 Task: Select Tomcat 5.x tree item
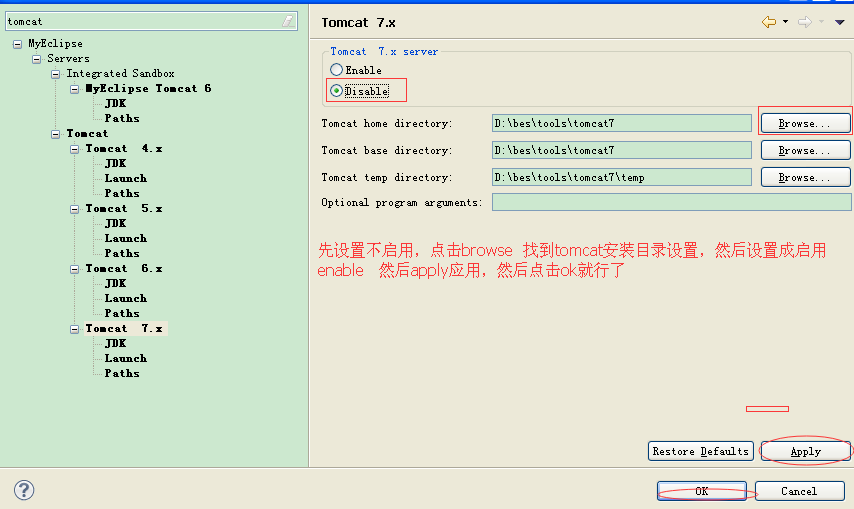pyautogui.click(x=124, y=208)
